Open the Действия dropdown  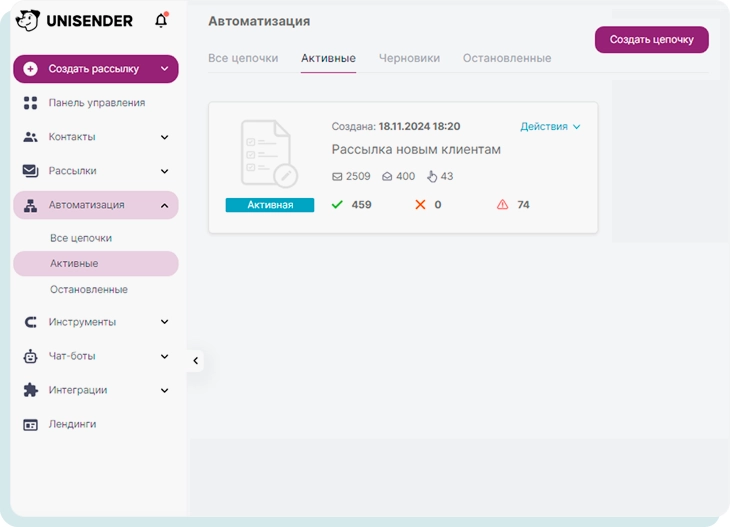(x=550, y=127)
